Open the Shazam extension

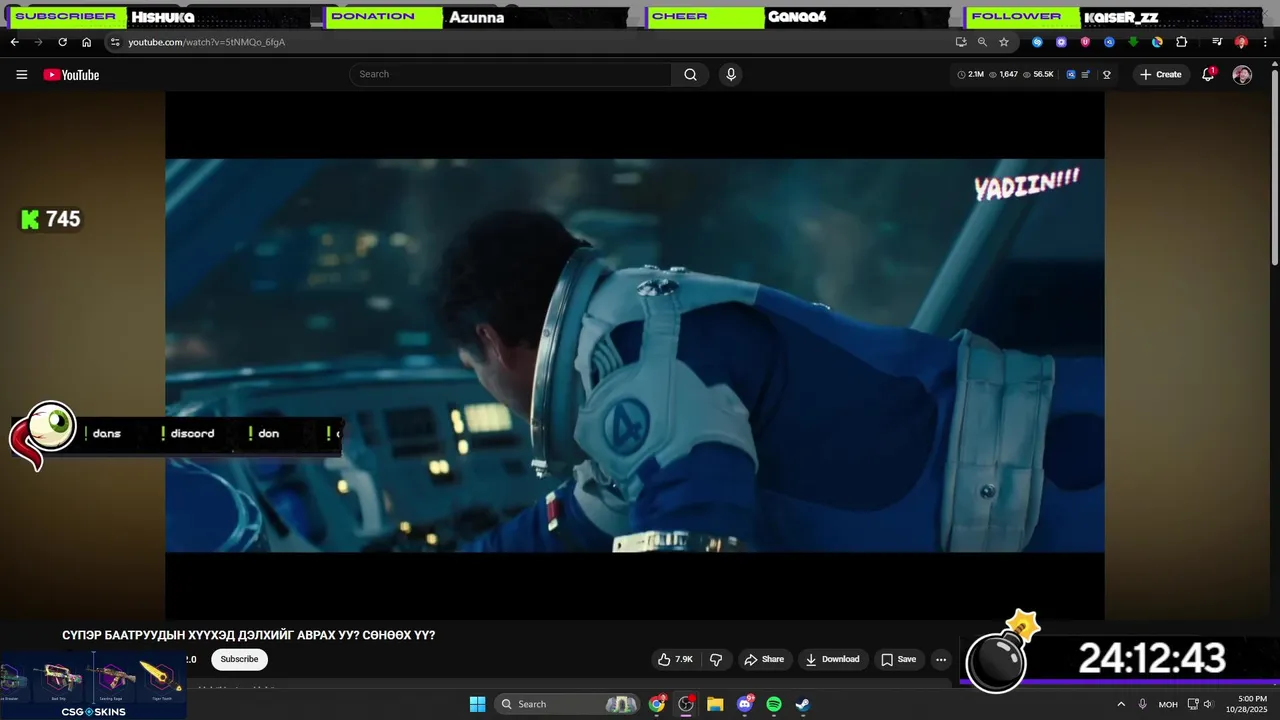(x=1037, y=42)
